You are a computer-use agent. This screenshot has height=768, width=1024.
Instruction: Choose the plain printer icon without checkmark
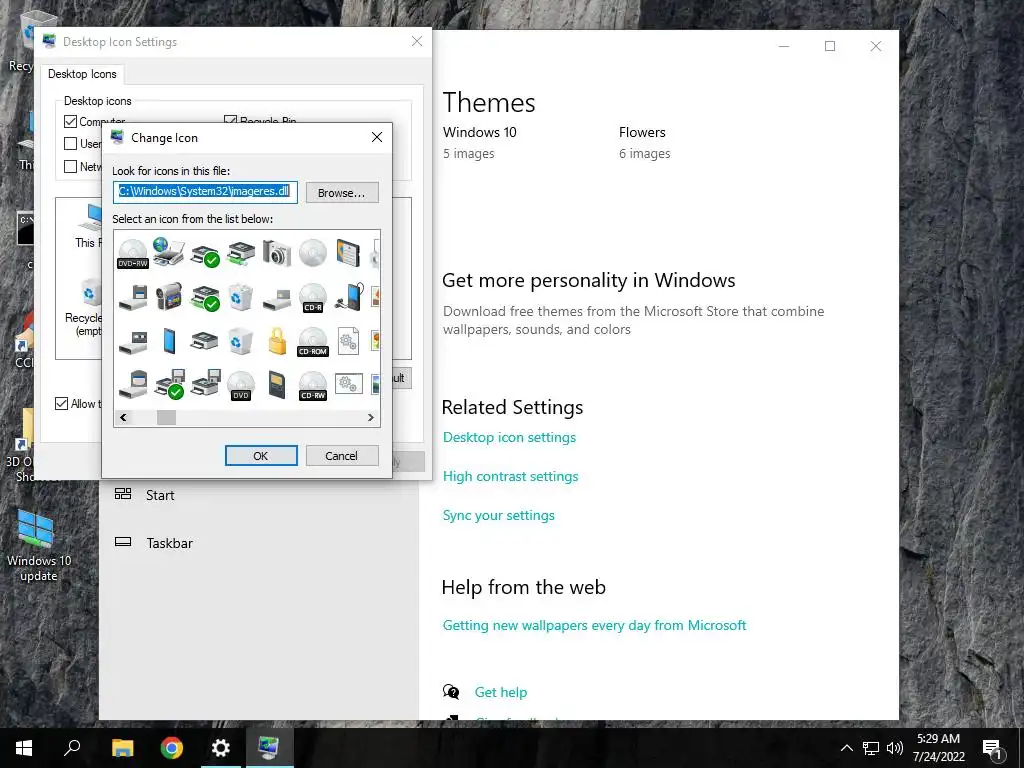click(x=204, y=341)
